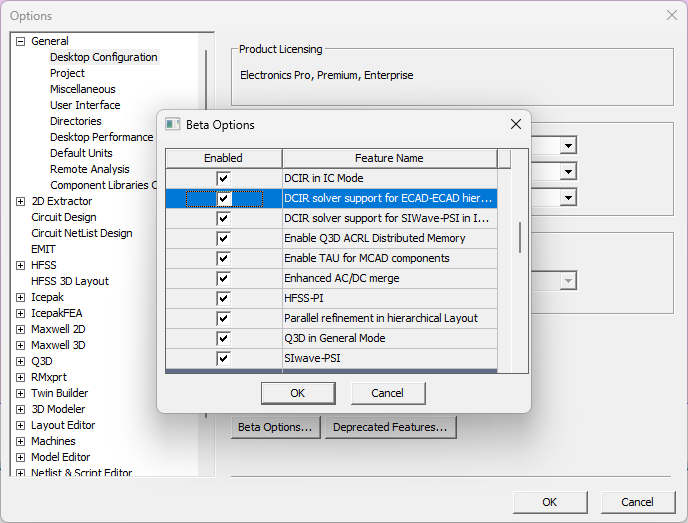Click OK in the Options window

550,502
